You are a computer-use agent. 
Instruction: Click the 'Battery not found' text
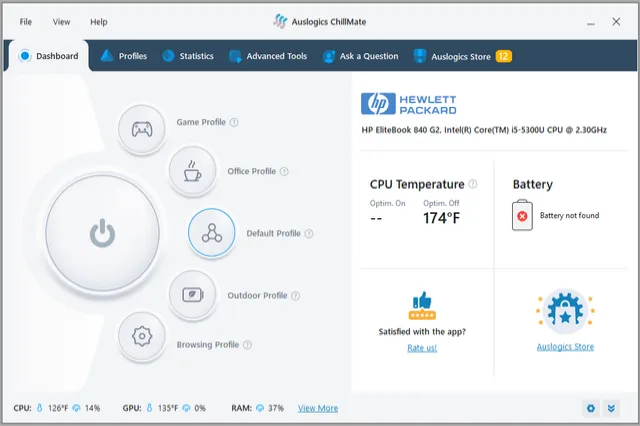569,215
